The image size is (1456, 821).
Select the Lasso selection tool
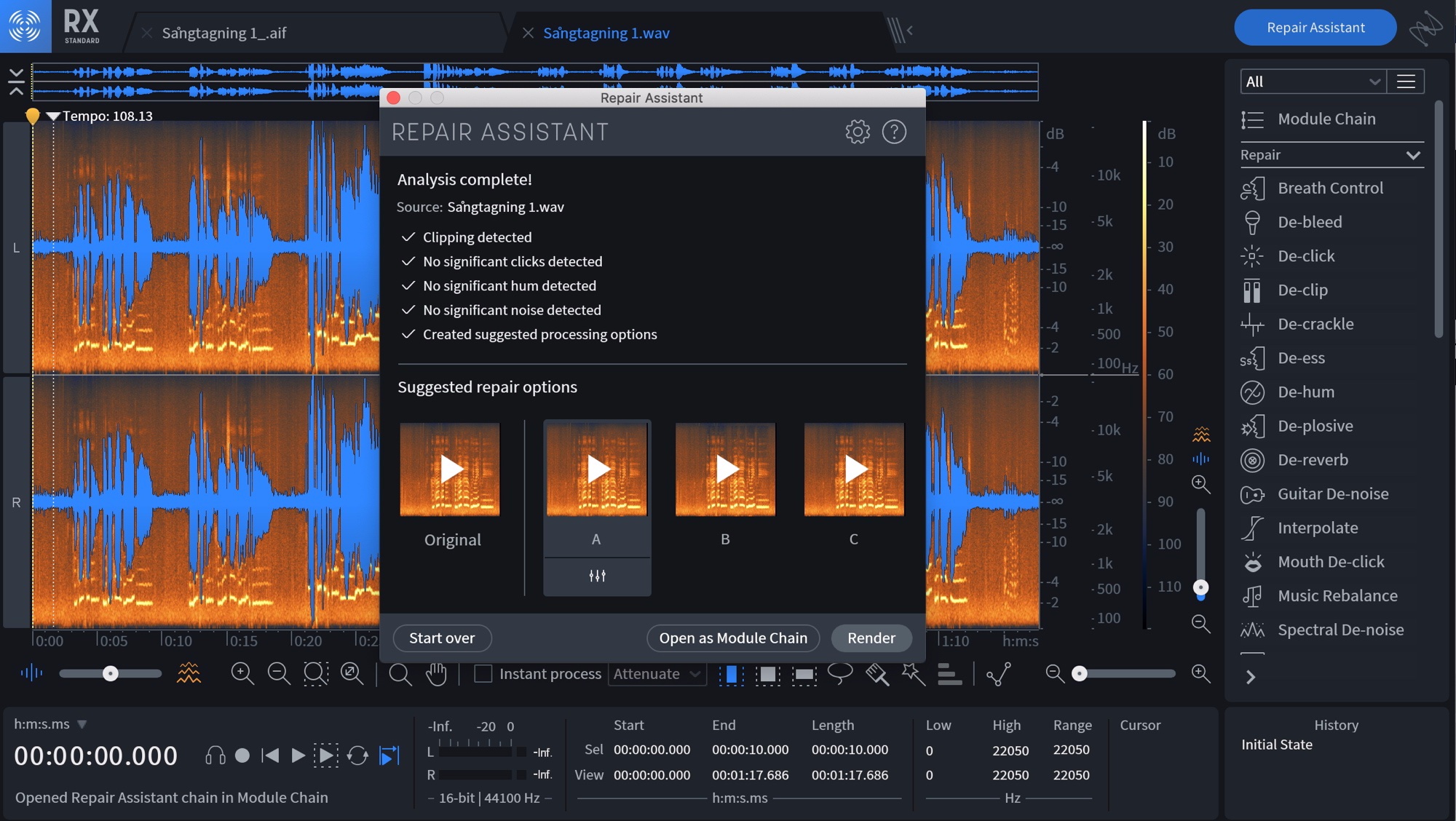(840, 673)
